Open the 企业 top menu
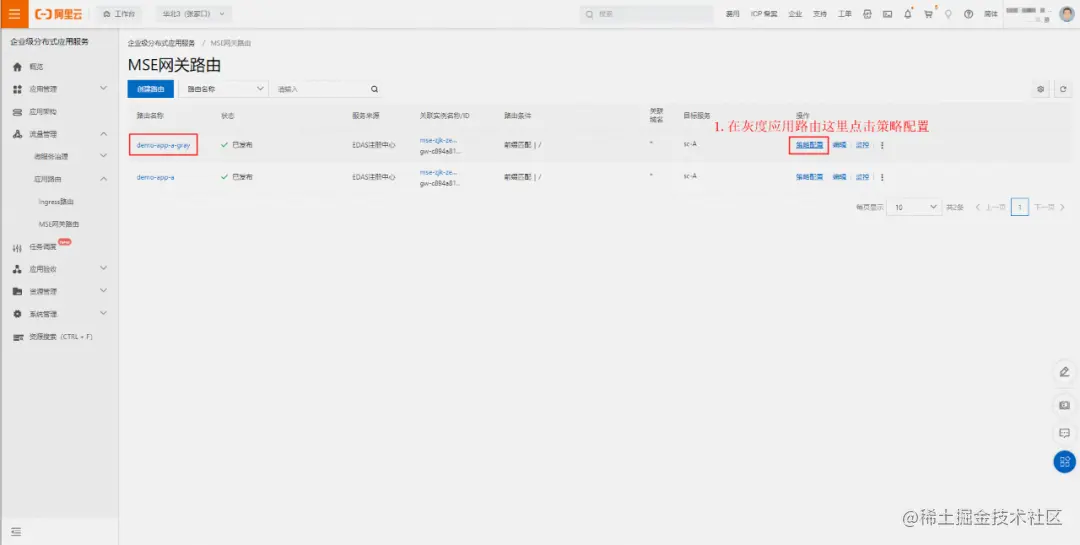Image resolution: width=1080 pixels, height=545 pixels. point(795,14)
